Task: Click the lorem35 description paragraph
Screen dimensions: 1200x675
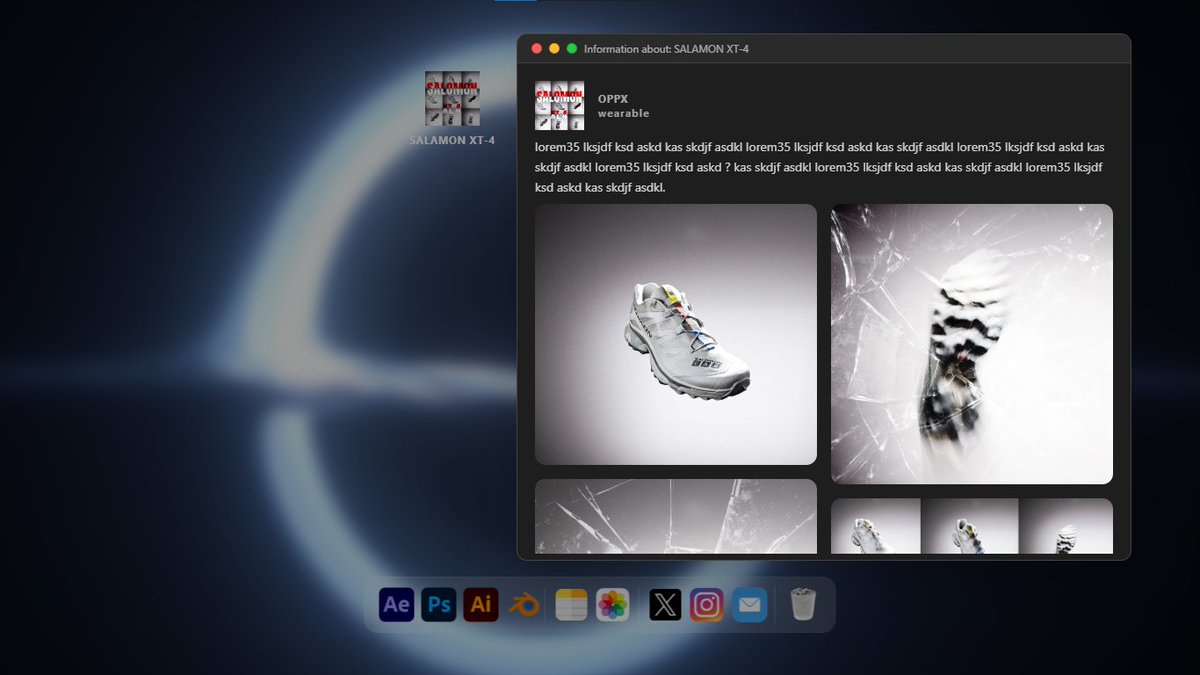Action: pos(820,167)
